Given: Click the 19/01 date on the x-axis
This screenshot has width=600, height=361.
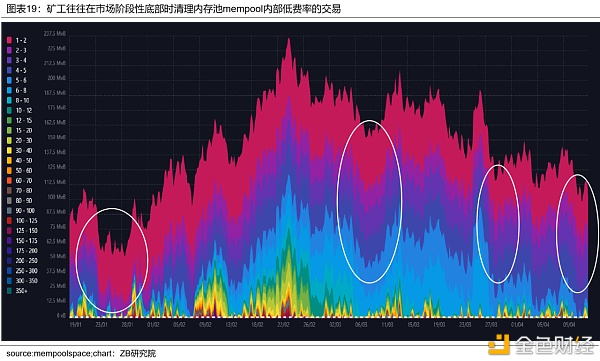Looking at the screenshot, I should tap(75, 325).
